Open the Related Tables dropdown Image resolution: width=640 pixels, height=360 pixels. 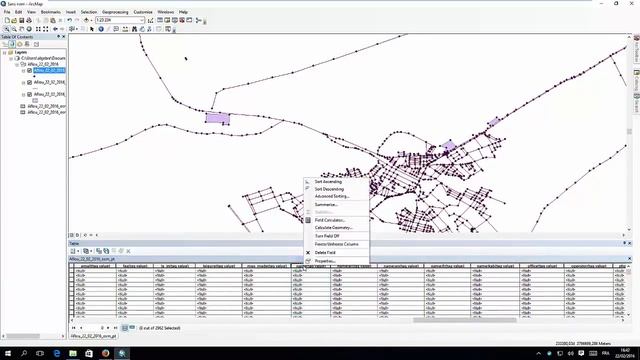(87, 251)
